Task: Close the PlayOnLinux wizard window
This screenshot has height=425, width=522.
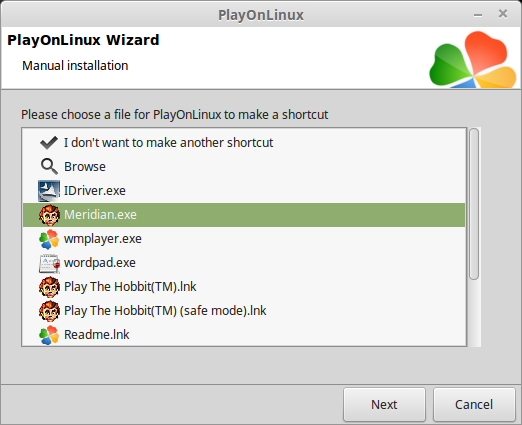Action: [503, 14]
